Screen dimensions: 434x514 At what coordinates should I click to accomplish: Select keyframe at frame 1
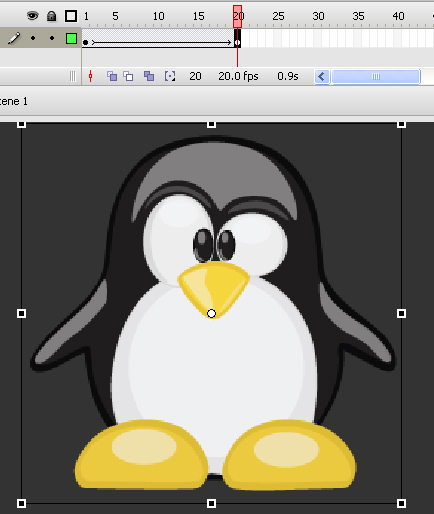coord(86,42)
